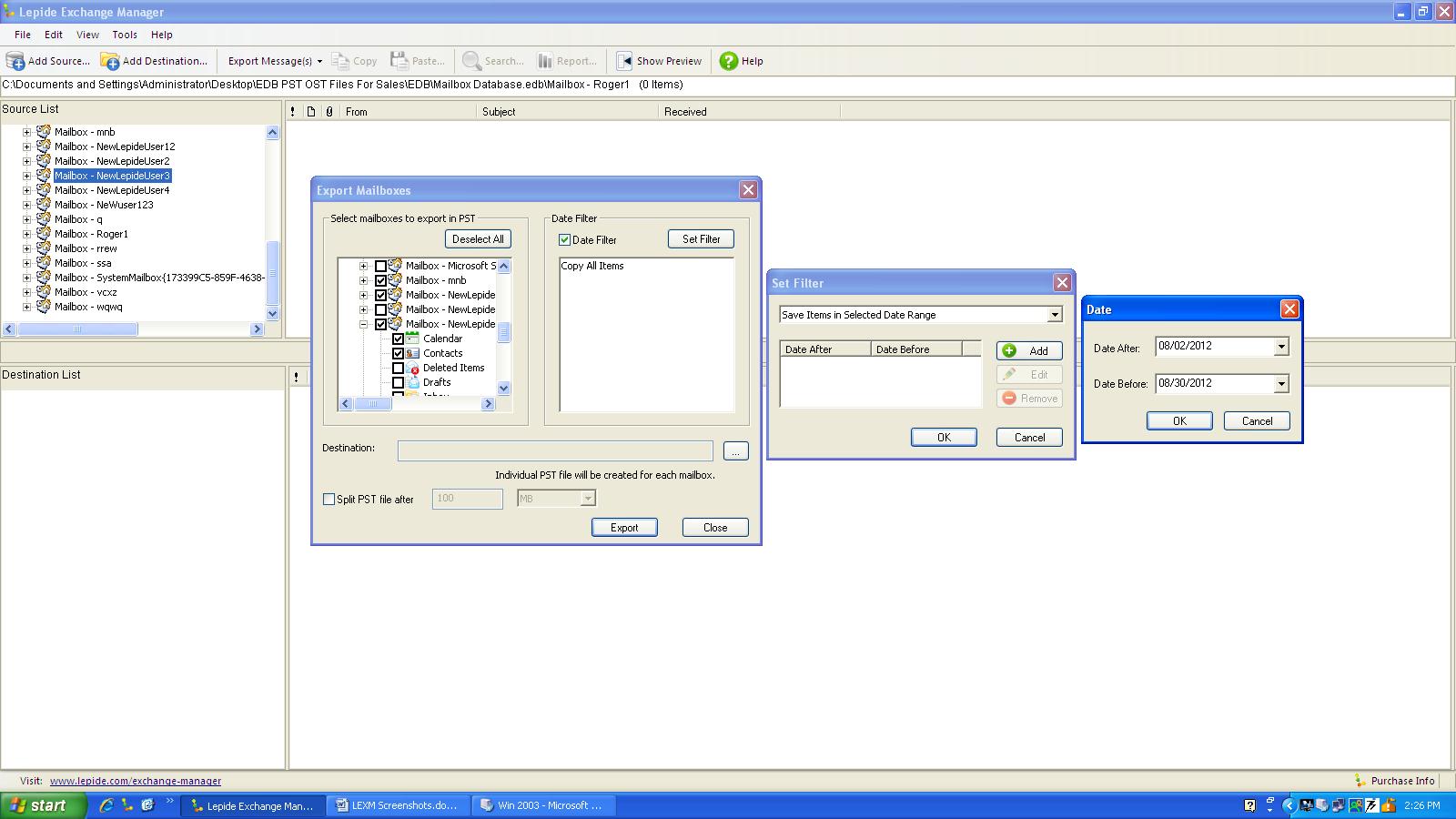Image resolution: width=1456 pixels, height=819 pixels.
Task: Open the lepide.com exchange-manager link
Action: [136, 781]
